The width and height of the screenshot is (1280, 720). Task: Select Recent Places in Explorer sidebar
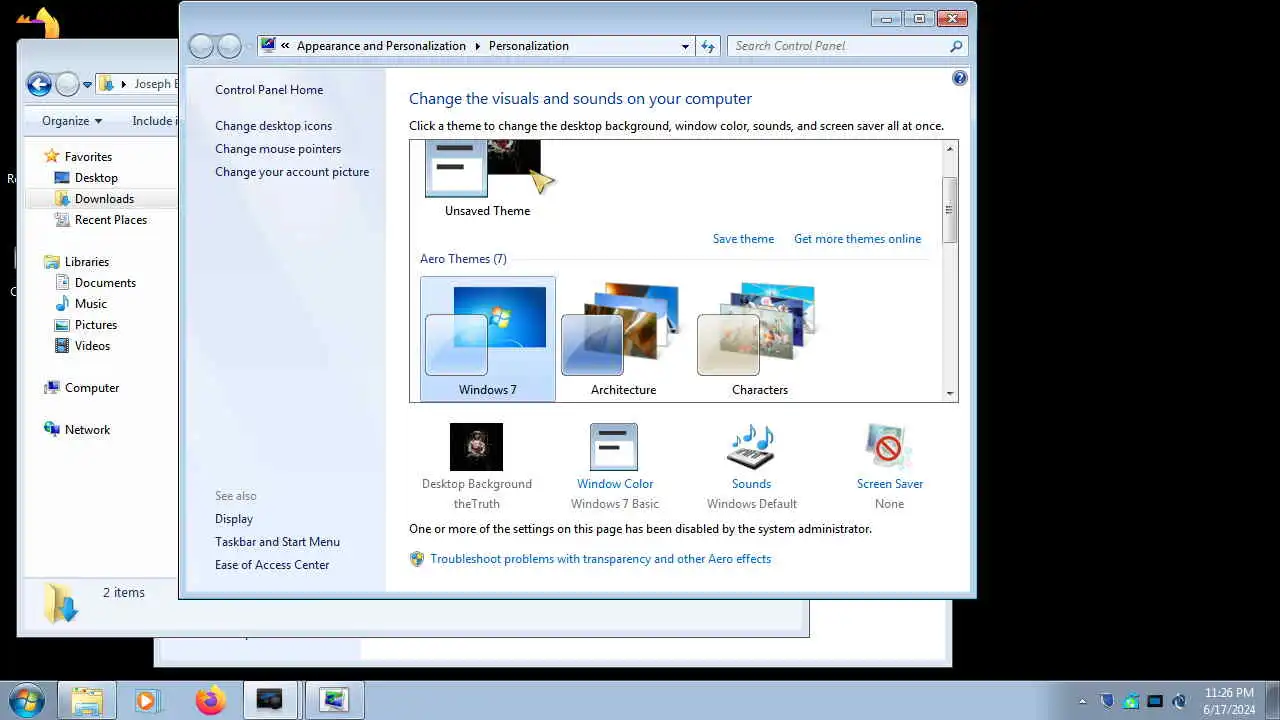coord(110,220)
